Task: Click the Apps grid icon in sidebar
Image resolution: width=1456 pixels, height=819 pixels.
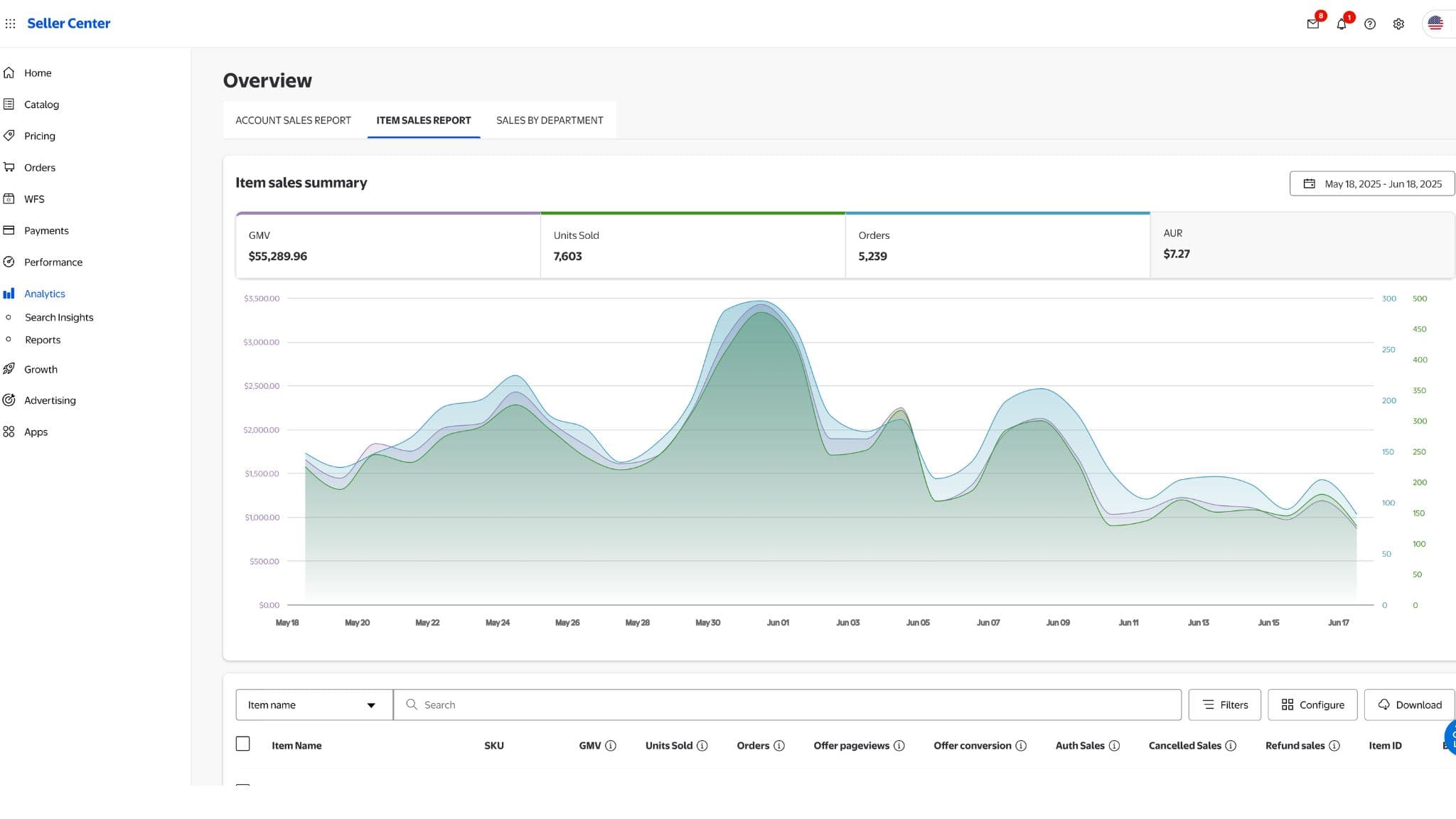Action: point(9,432)
